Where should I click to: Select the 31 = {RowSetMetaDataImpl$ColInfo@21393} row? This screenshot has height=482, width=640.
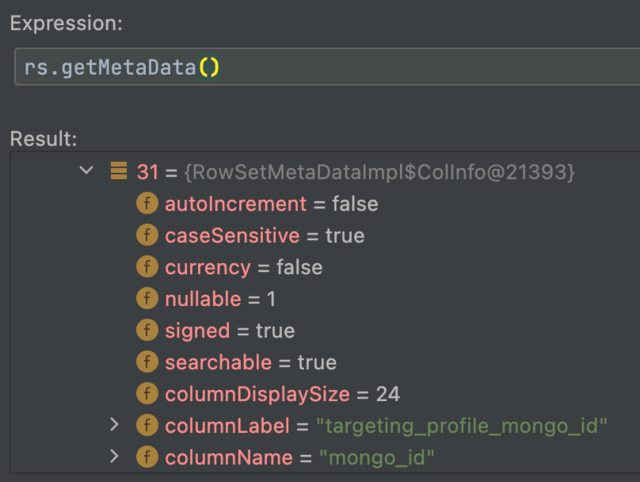coord(325,171)
